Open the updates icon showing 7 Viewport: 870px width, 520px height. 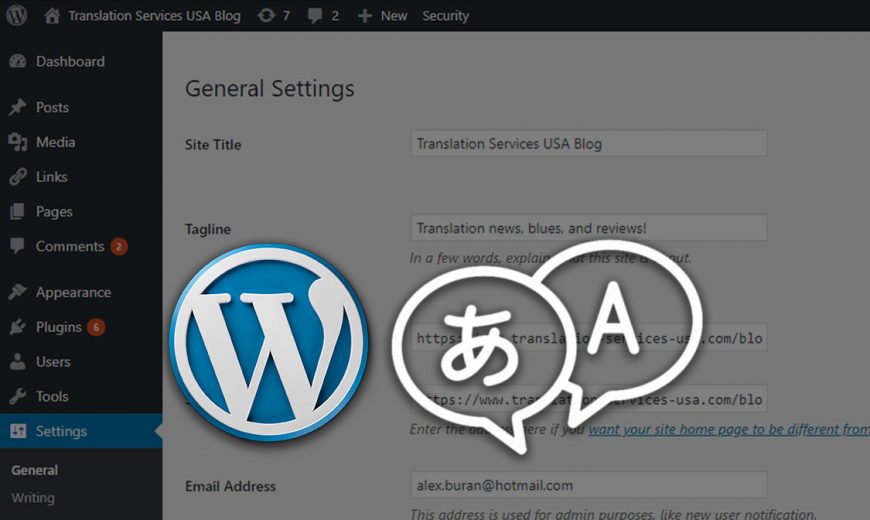pos(266,16)
